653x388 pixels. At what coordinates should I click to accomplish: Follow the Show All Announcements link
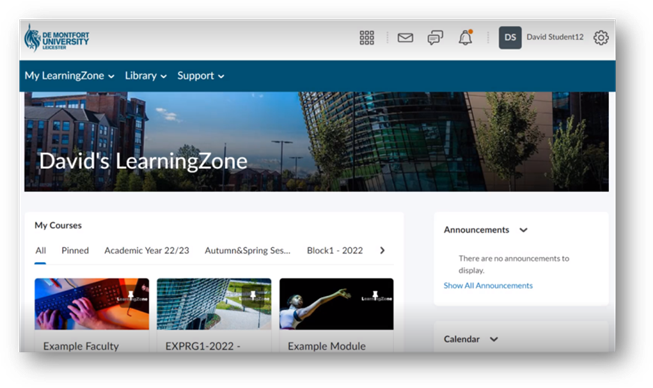pos(488,286)
